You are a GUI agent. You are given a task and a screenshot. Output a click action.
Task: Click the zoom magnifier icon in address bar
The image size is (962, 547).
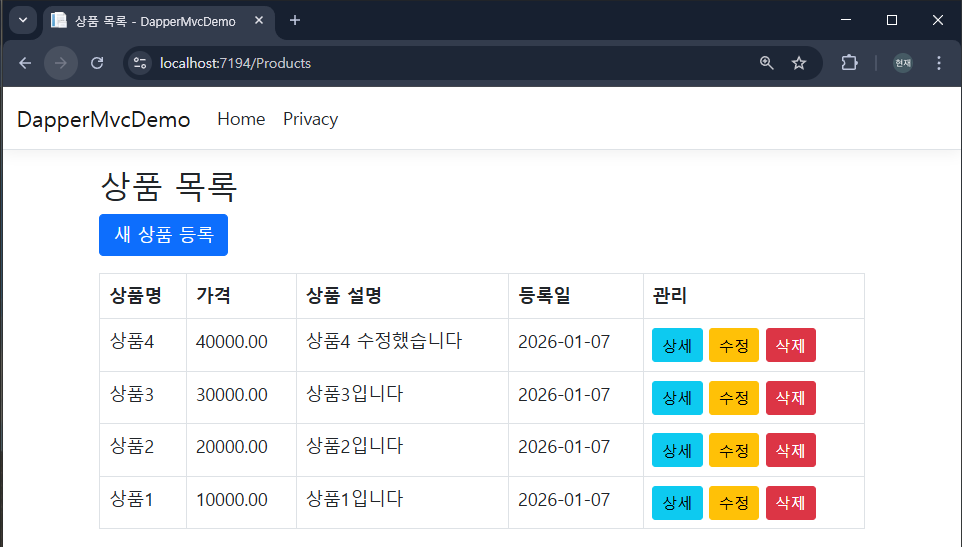coord(767,63)
